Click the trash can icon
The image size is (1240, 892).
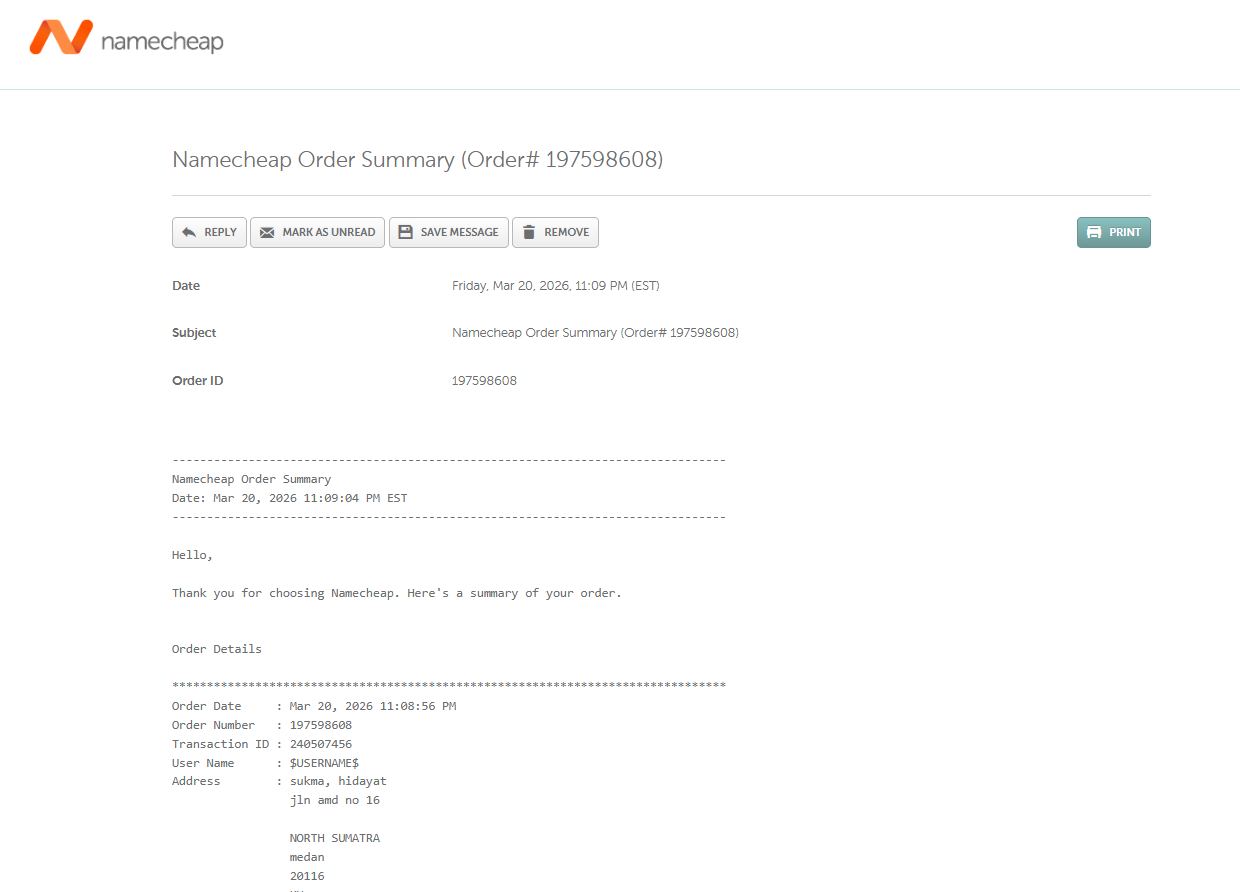pos(529,232)
